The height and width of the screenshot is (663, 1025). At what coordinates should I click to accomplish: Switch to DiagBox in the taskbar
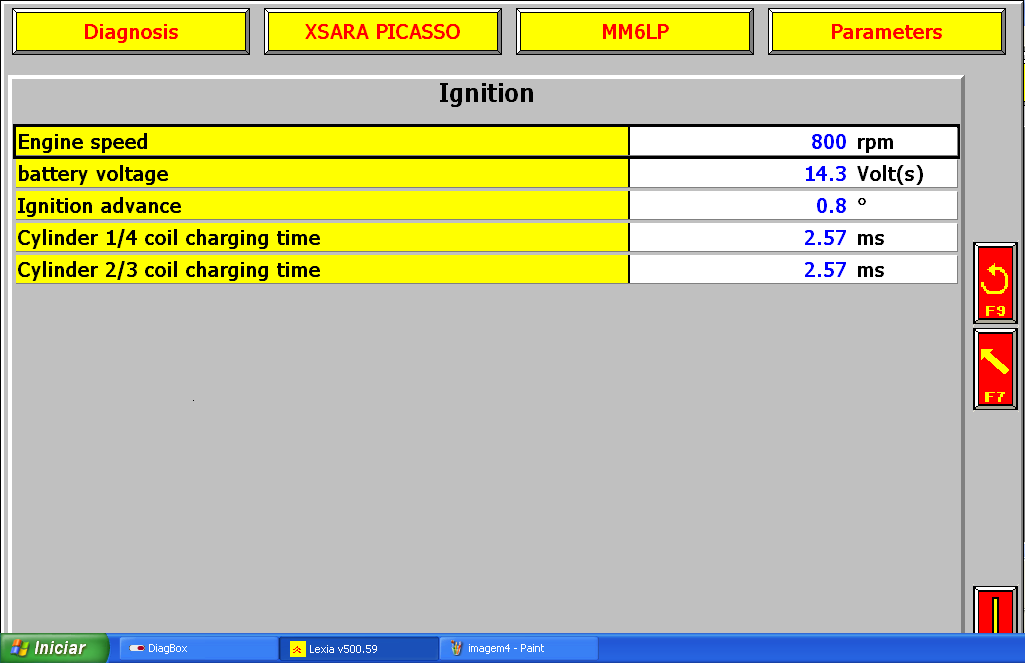pyautogui.click(x=198, y=648)
